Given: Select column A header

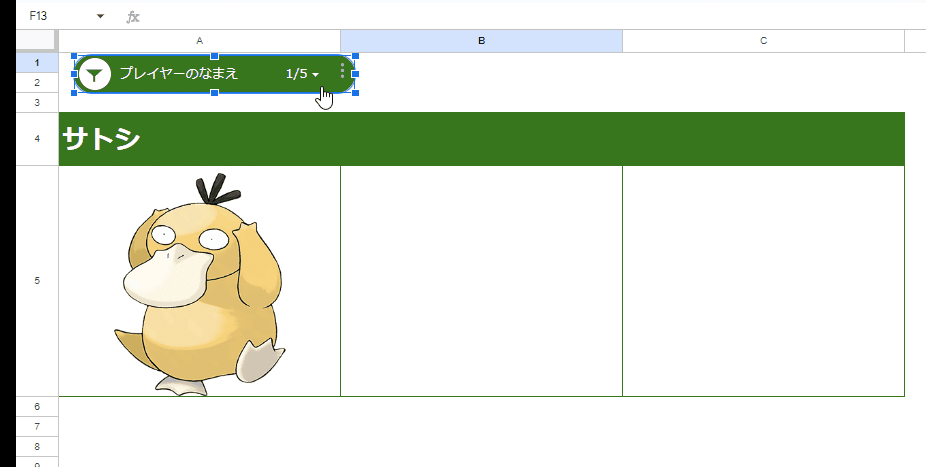Looking at the screenshot, I should (x=200, y=41).
